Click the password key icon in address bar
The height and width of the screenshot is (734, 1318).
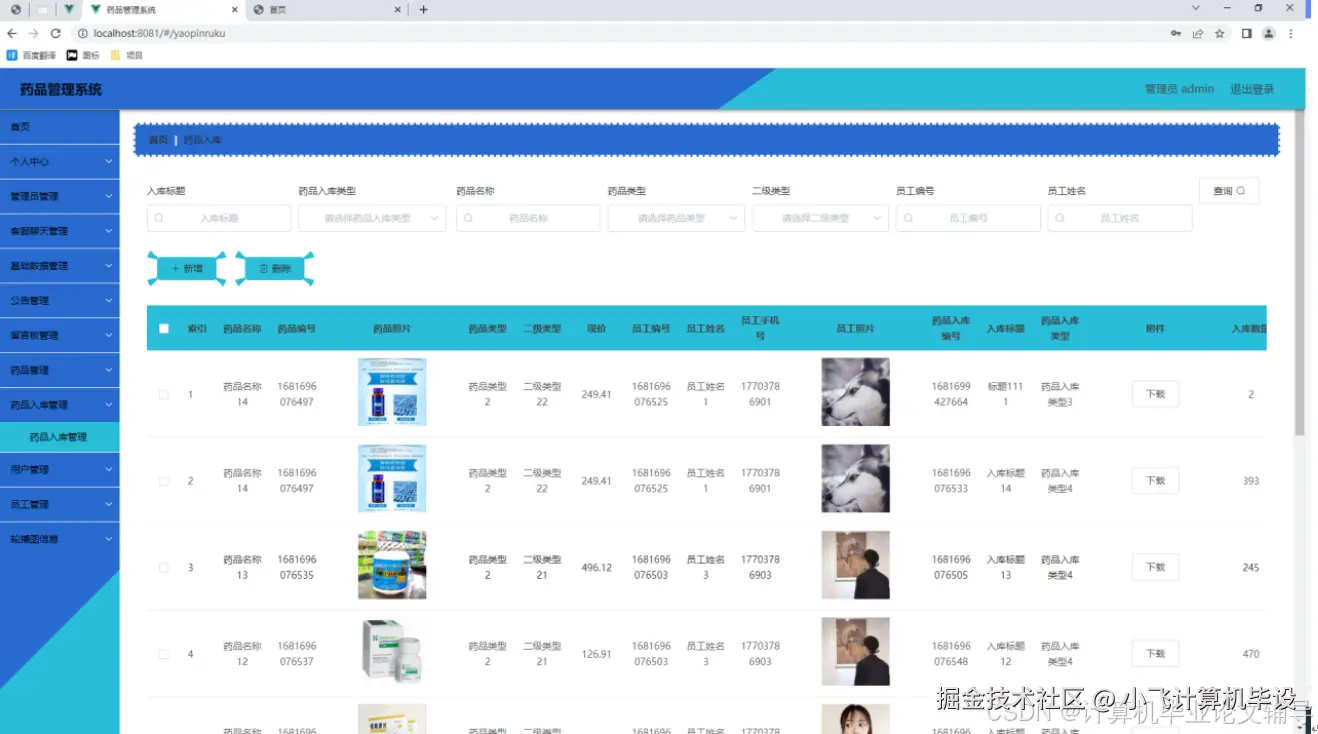(x=1175, y=33)
